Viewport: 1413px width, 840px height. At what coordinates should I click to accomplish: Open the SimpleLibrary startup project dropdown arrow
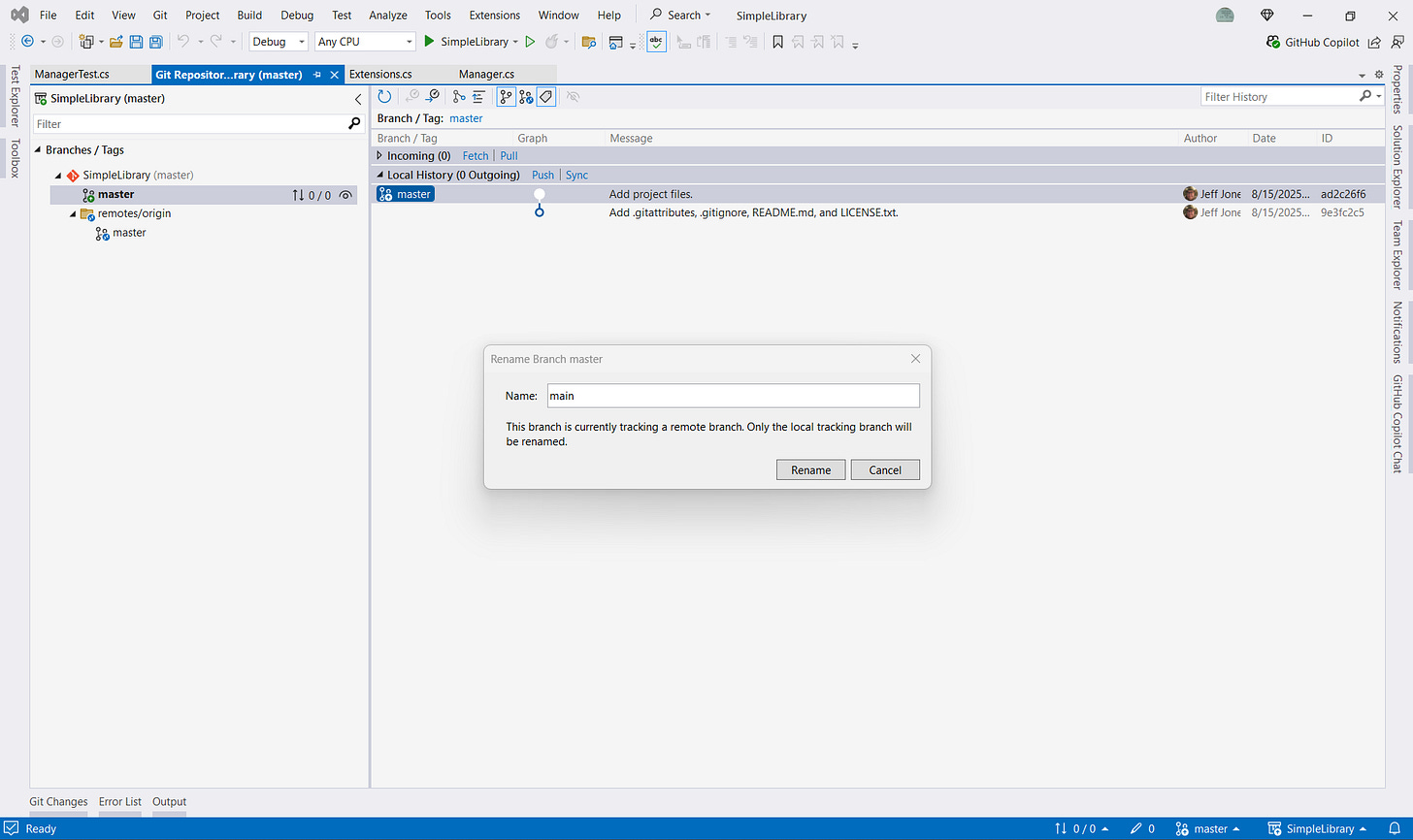[x=515, y=43]
